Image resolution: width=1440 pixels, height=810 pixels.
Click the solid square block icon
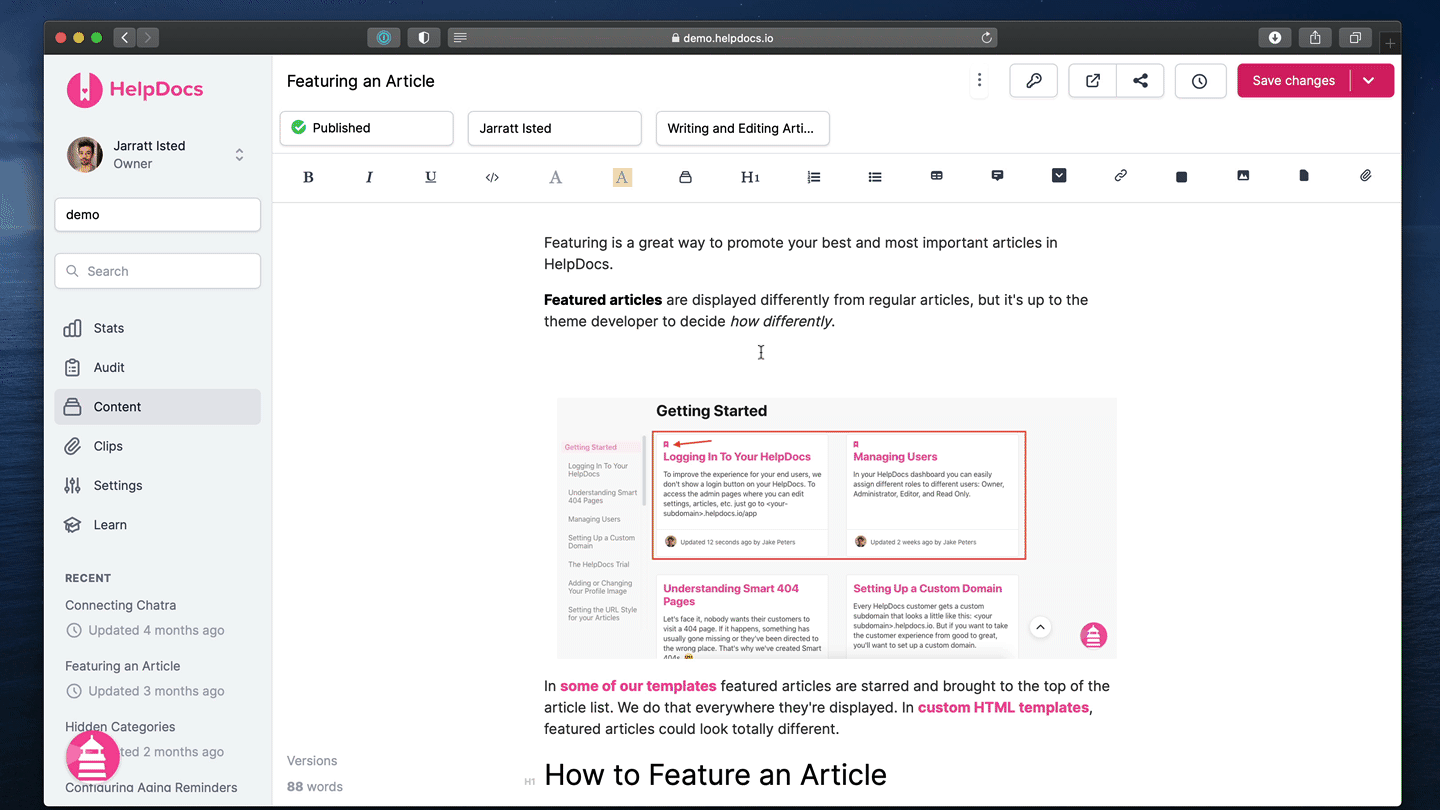1181,177
